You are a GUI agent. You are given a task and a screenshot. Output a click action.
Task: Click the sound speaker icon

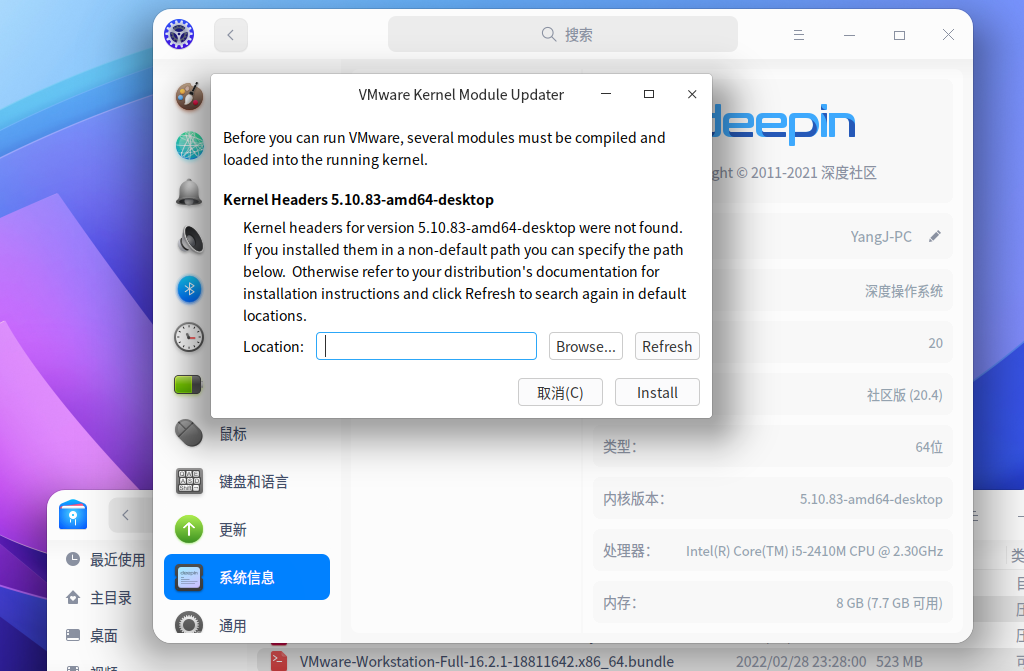pyautogui.click(x=189, y=241)
